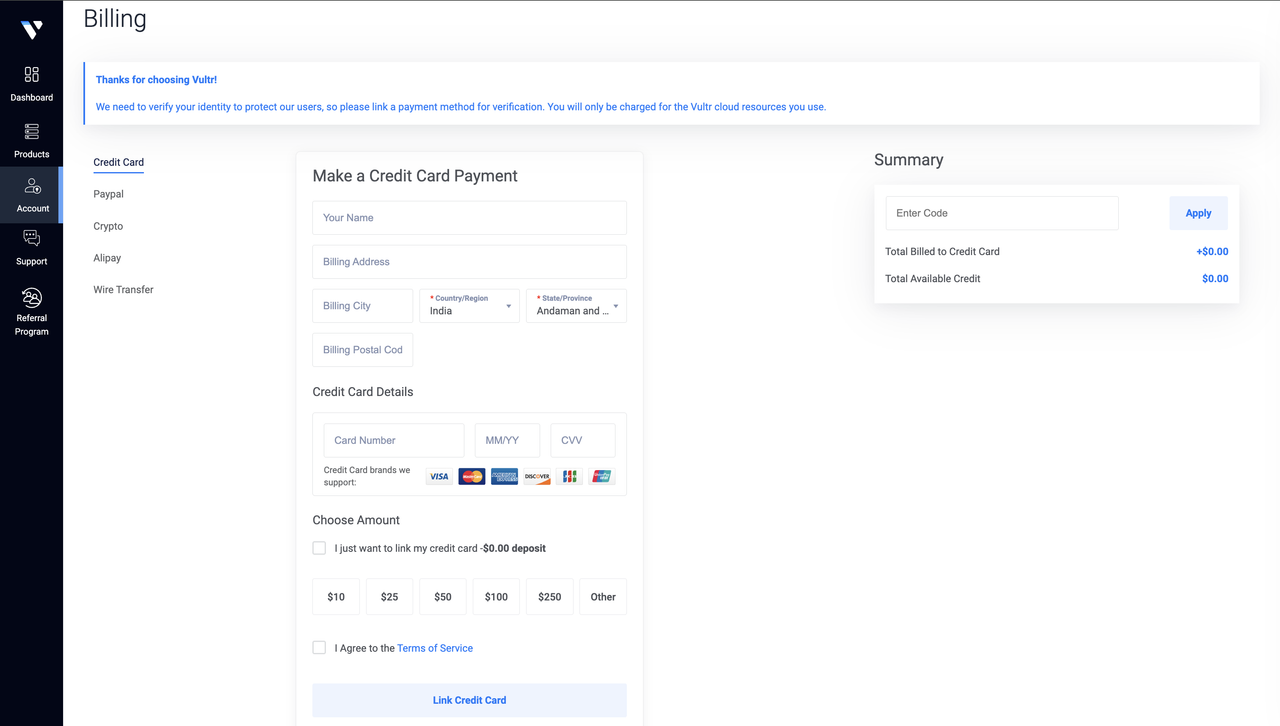Open the Referral Program icon

[31, 298]
